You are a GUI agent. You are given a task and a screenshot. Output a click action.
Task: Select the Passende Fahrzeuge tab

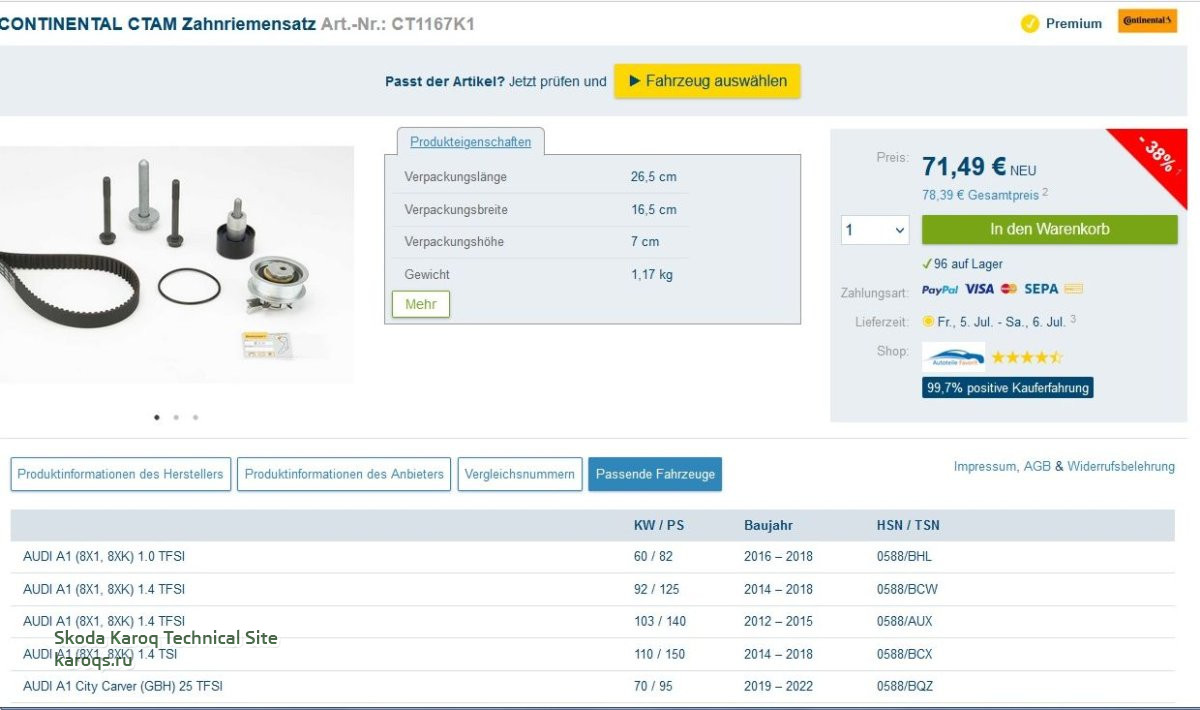pos(655,474)
